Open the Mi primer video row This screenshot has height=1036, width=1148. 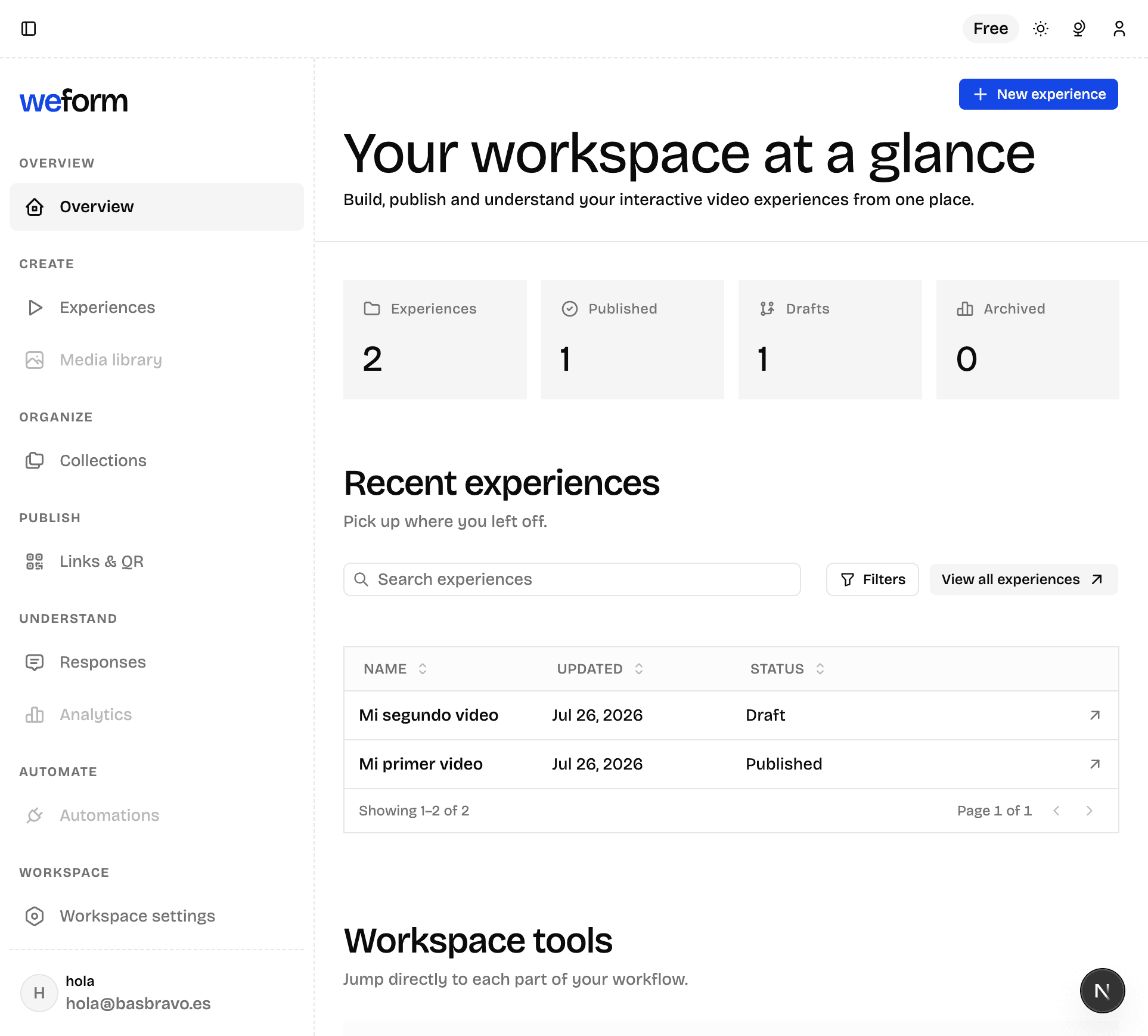tap(731, 764)
